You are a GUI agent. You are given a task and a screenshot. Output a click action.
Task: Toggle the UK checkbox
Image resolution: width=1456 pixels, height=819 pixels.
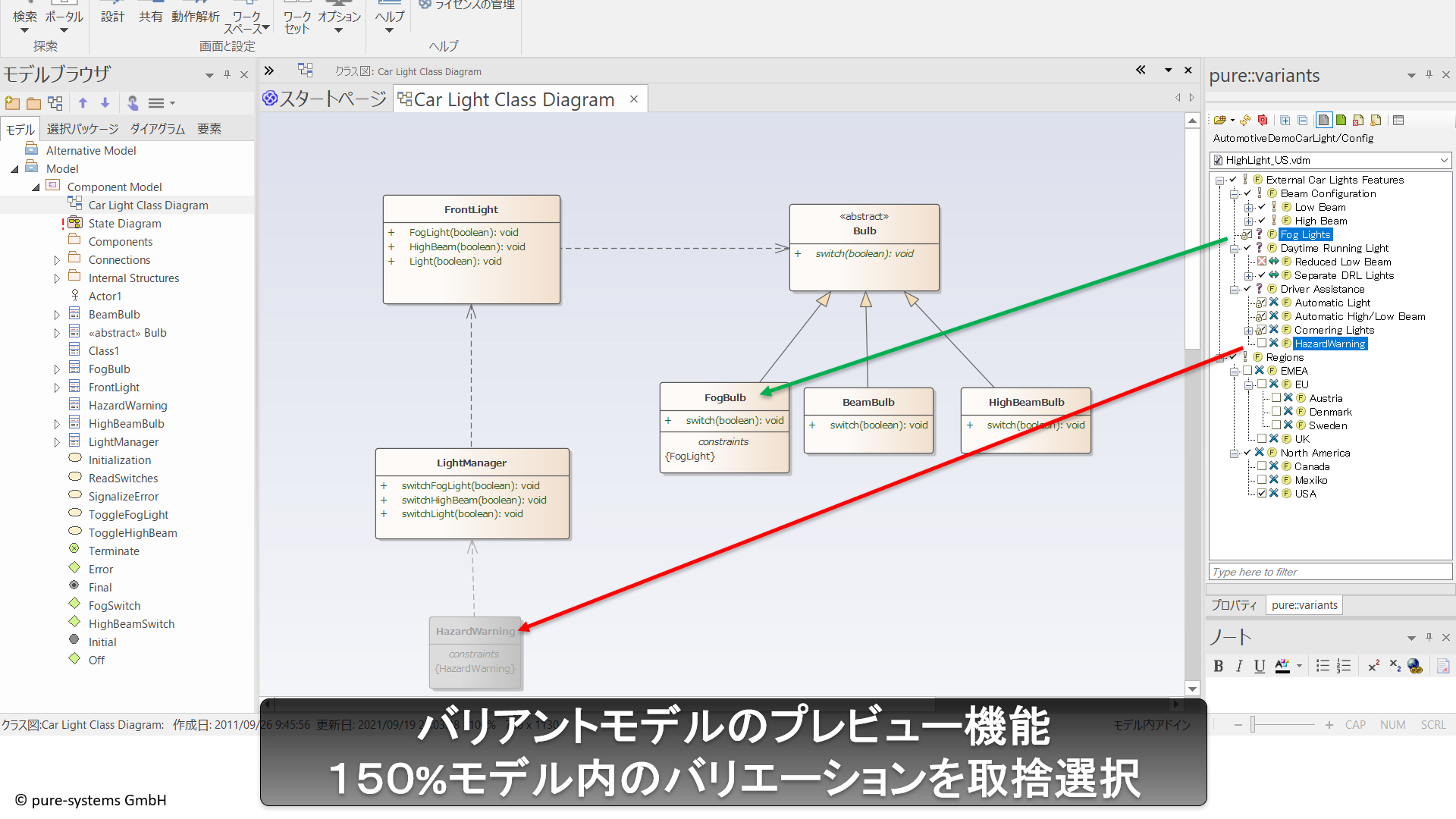click(1263, 439)
